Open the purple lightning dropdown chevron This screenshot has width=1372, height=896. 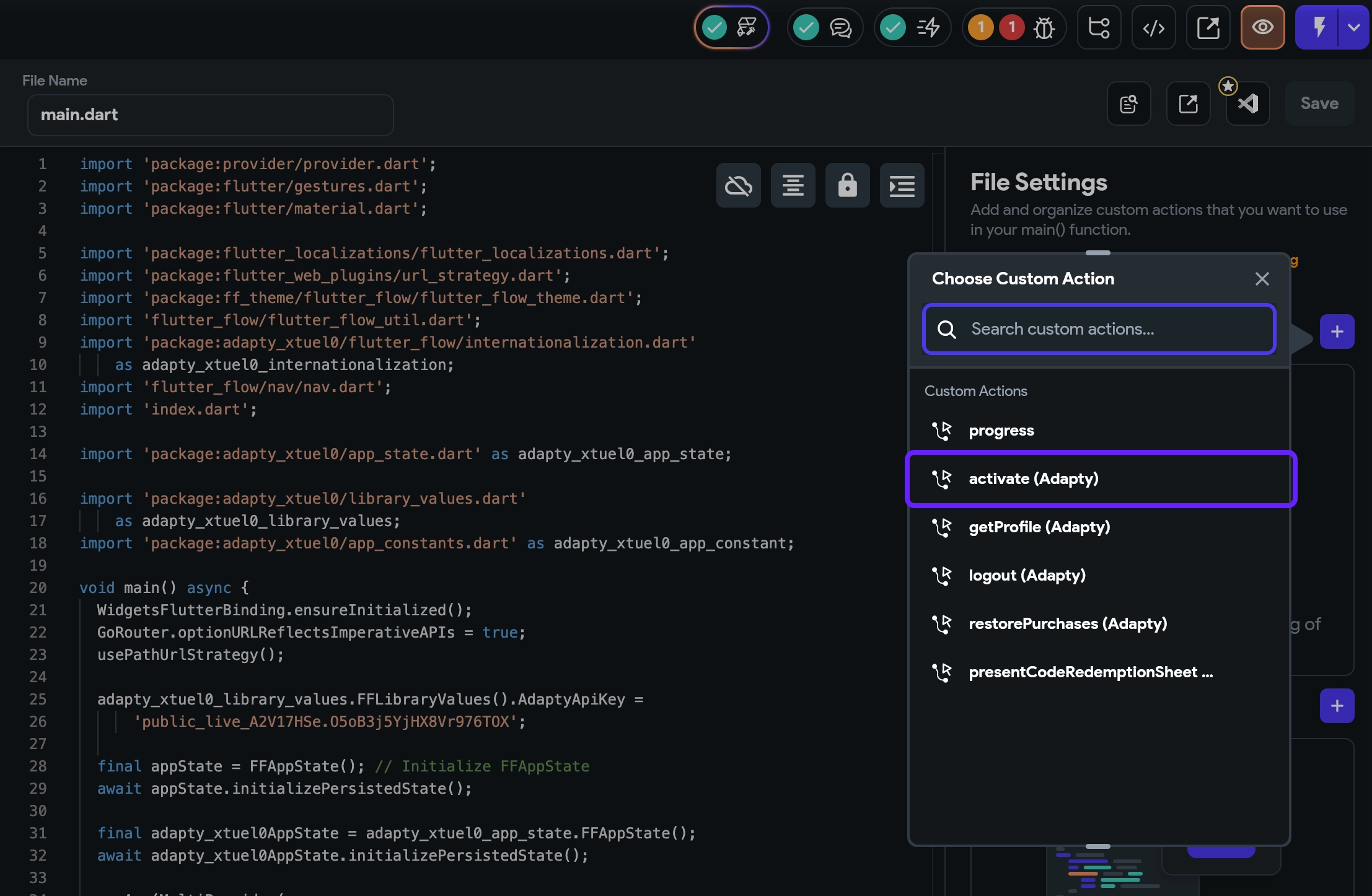point(1354,27)
